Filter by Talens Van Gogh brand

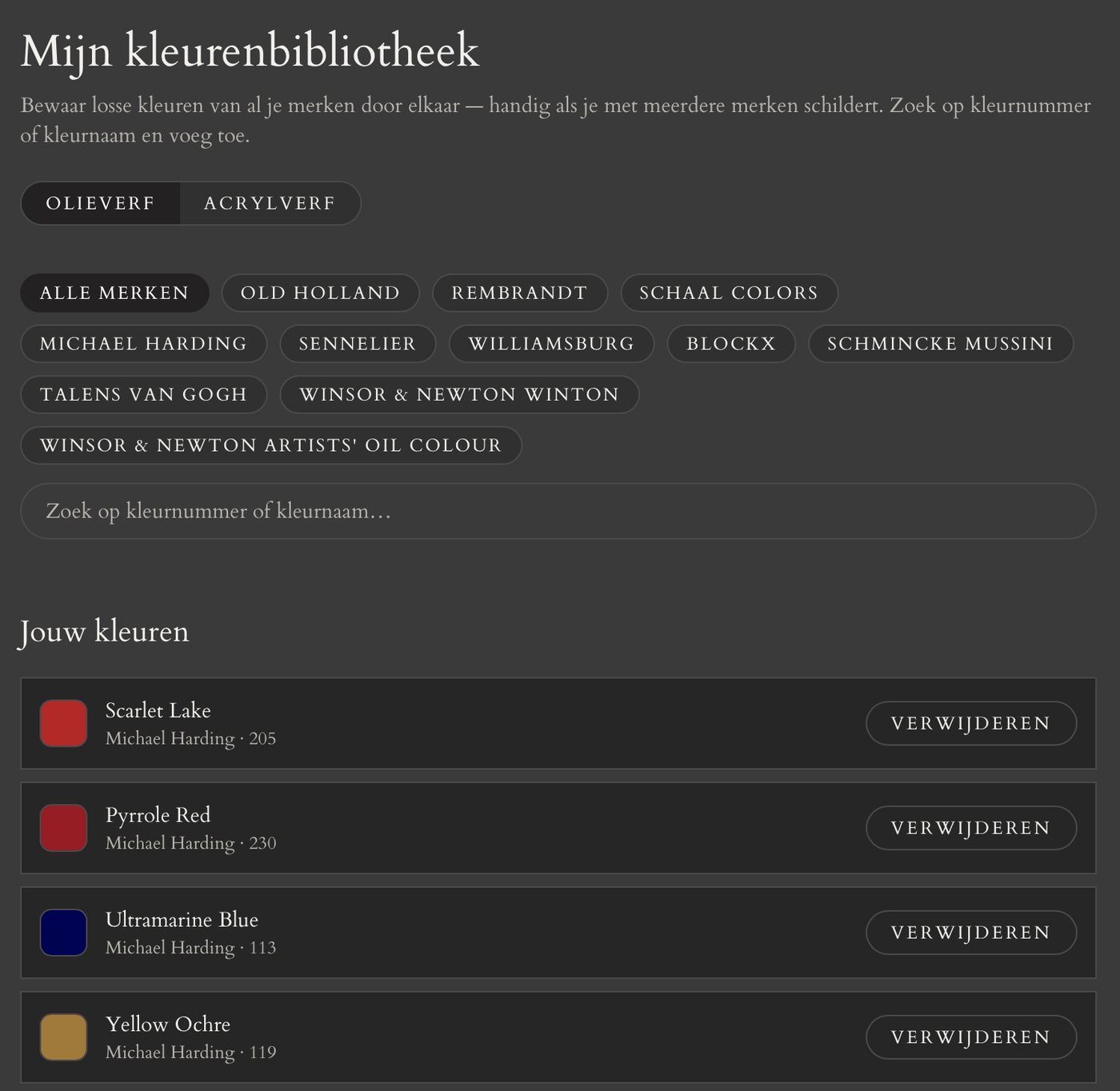[x=143, y=394]
